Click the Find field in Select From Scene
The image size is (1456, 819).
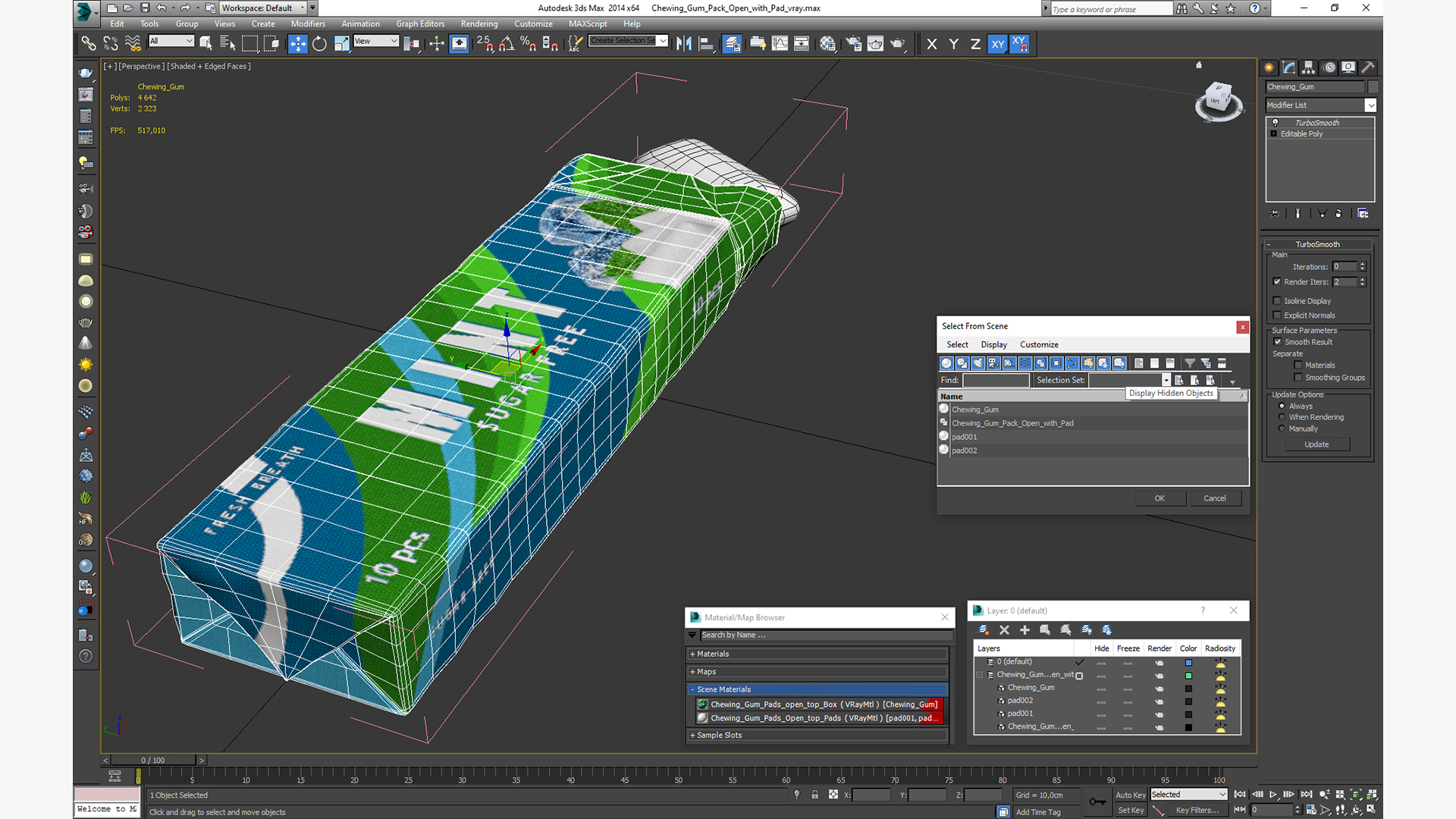[996, 380]
